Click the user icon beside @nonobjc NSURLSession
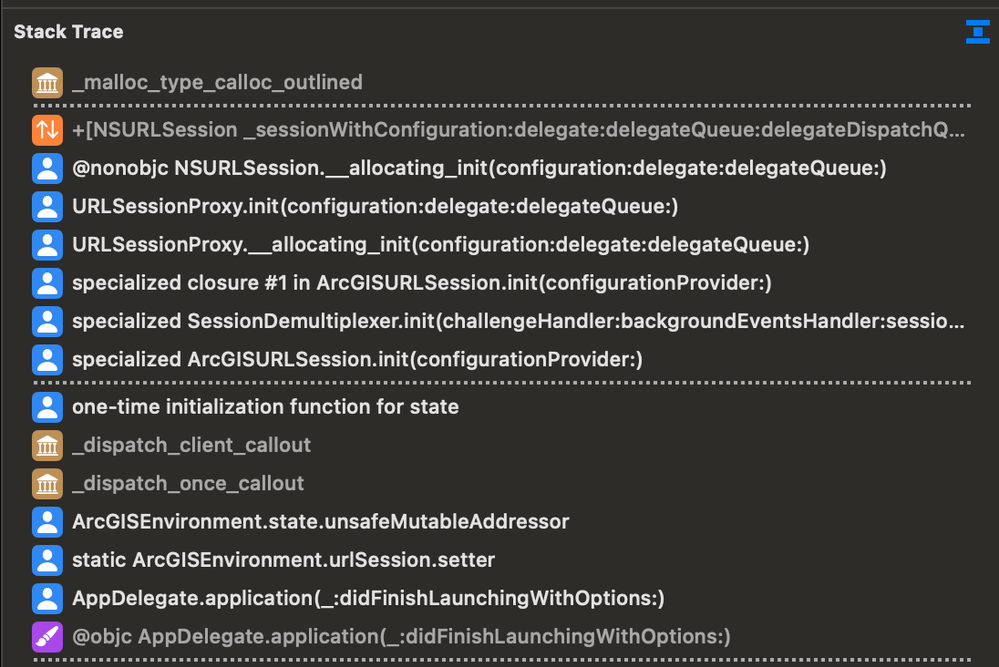The width and height of the screenshot is (999, 667). tap(47, 168)
